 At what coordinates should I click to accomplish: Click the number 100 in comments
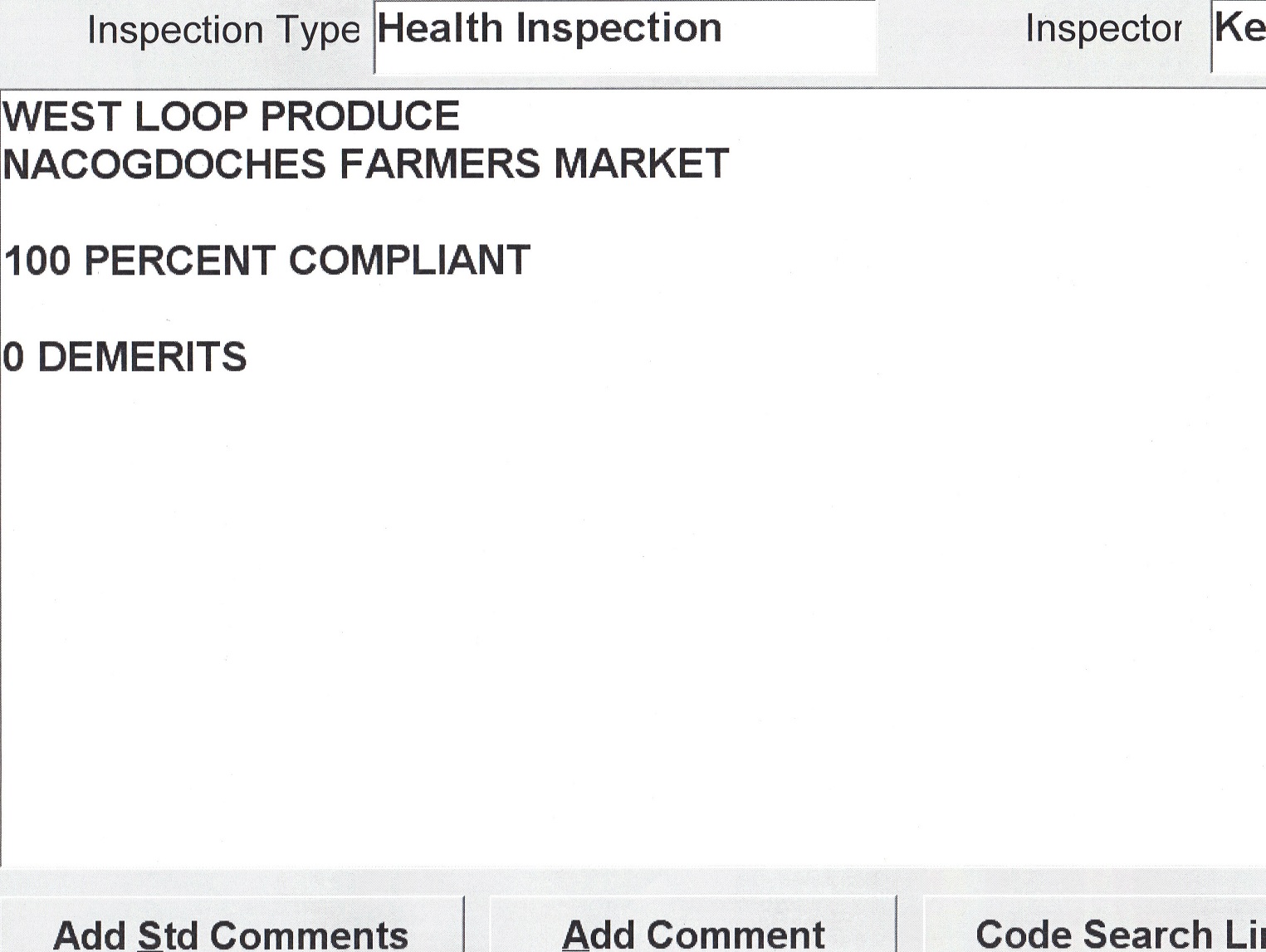click(x=37, y=261)
